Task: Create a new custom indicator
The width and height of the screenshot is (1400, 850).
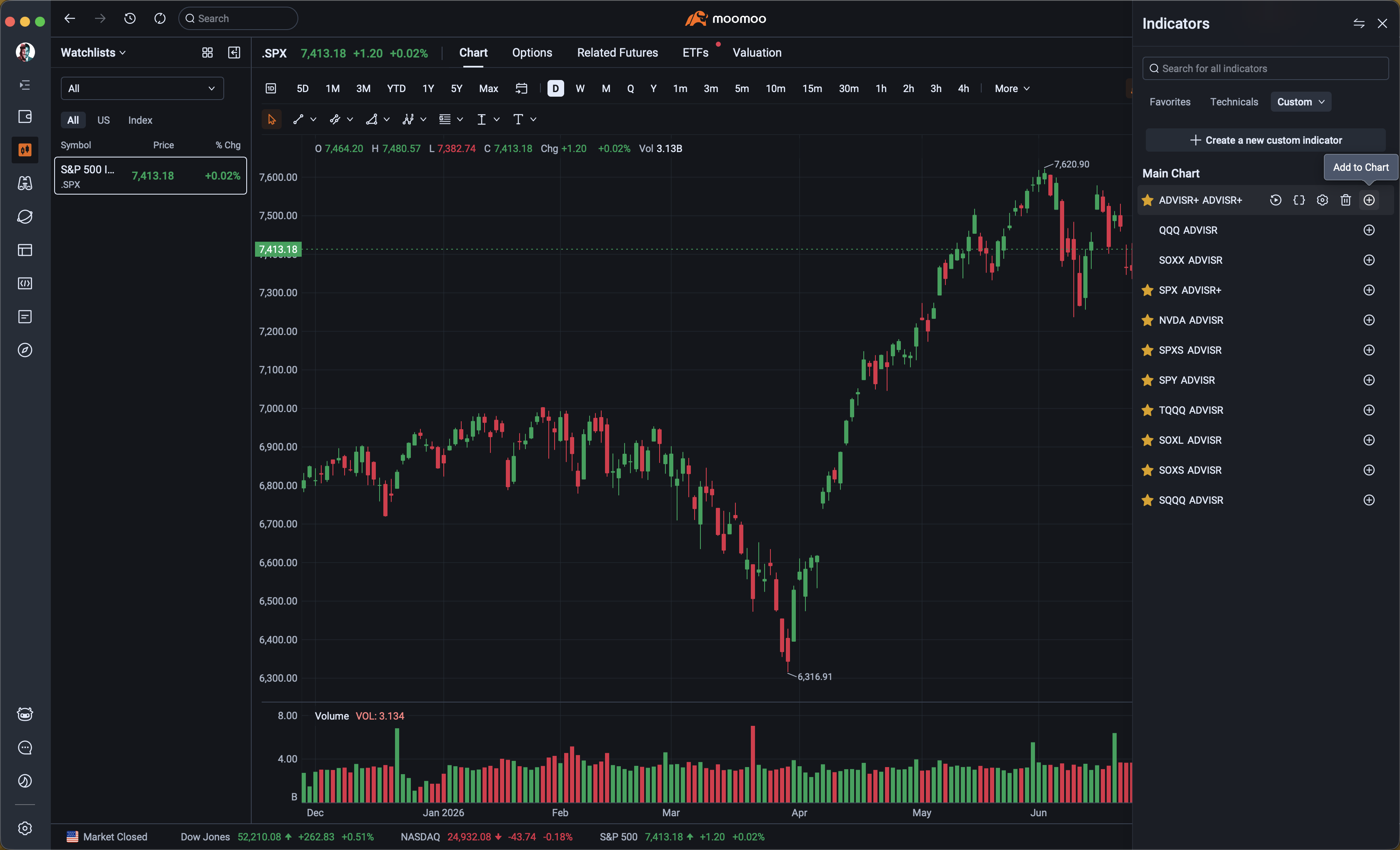Action: tap(1265, 140)
